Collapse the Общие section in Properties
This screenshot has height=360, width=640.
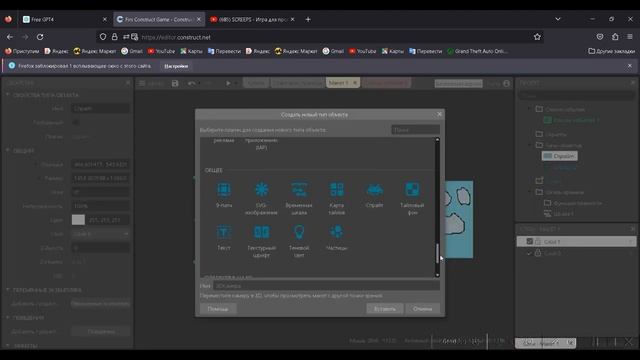7,150
